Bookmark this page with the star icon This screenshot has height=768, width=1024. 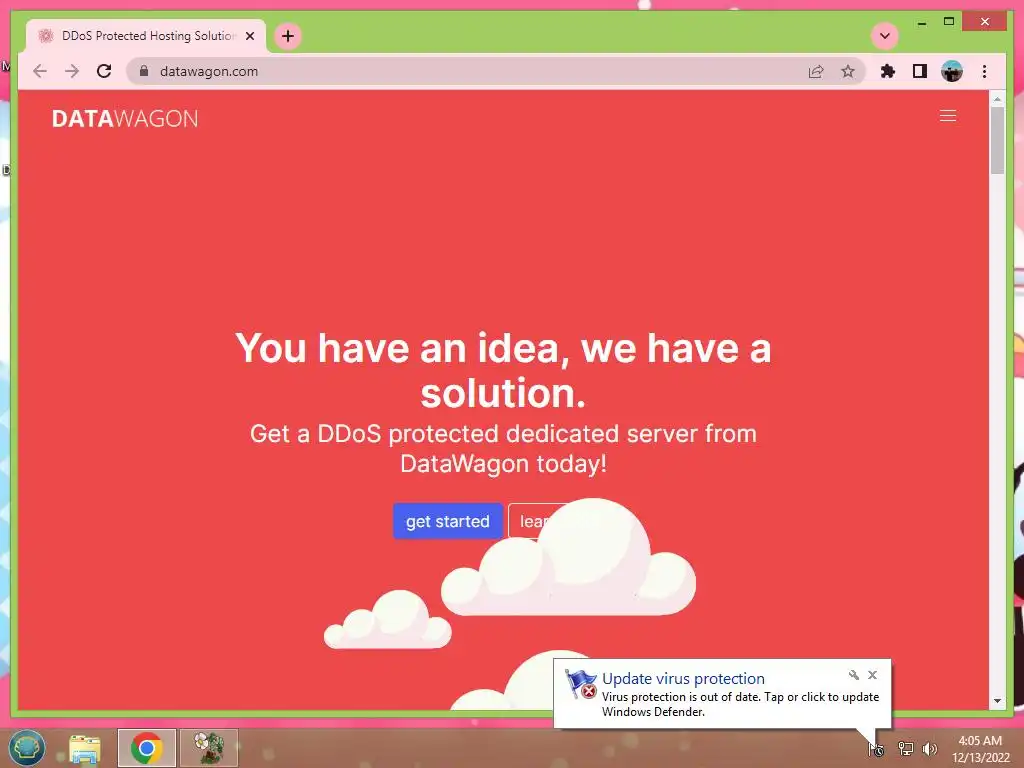pos(848,71)
